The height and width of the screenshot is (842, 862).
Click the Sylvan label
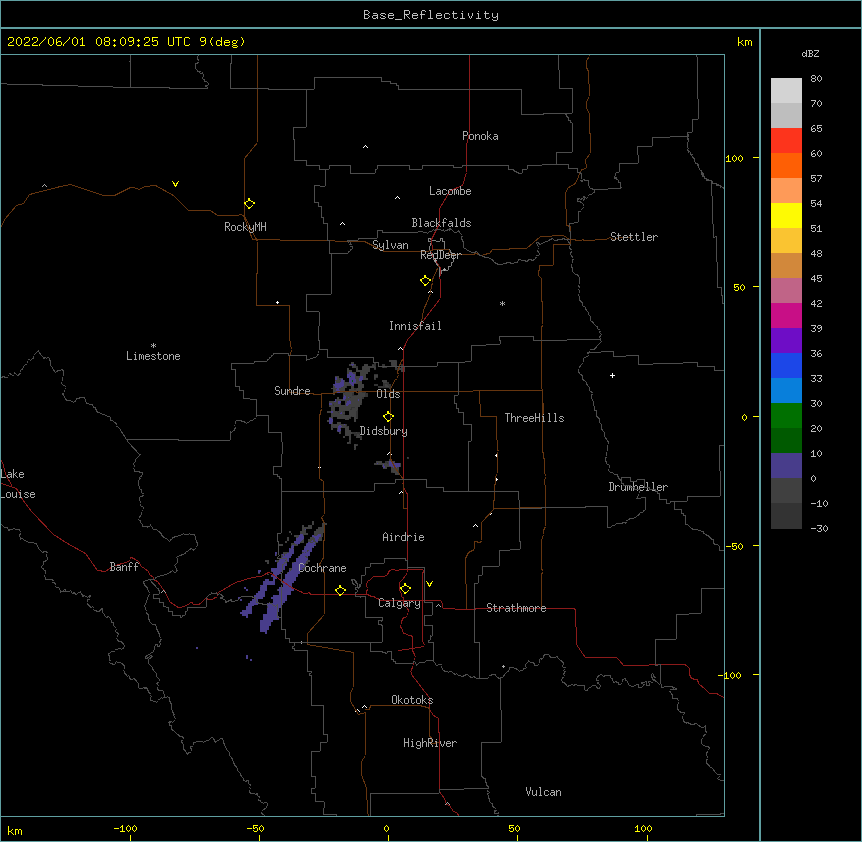(390, 245)
